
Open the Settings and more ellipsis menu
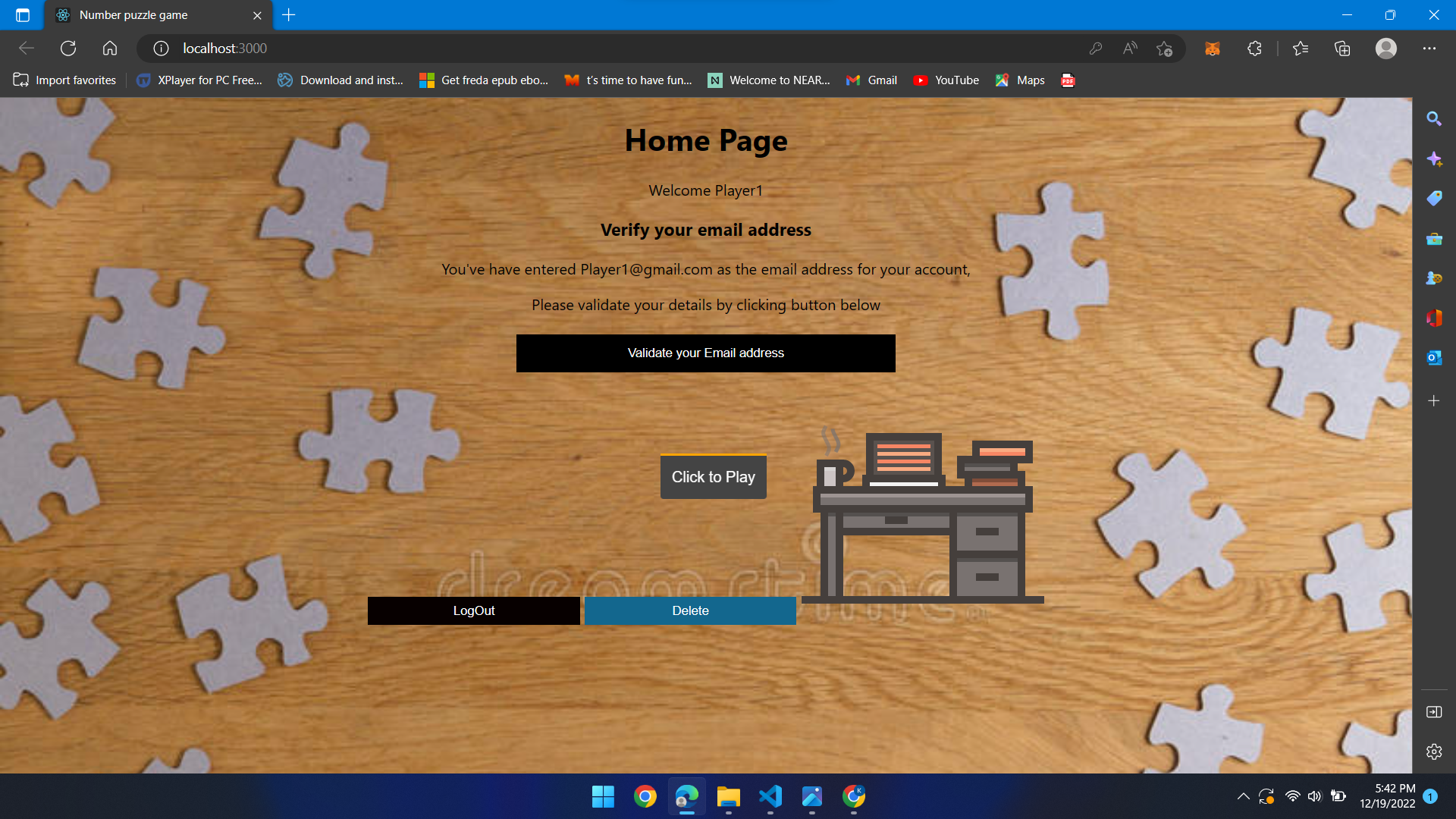(x=1429, y=49)
